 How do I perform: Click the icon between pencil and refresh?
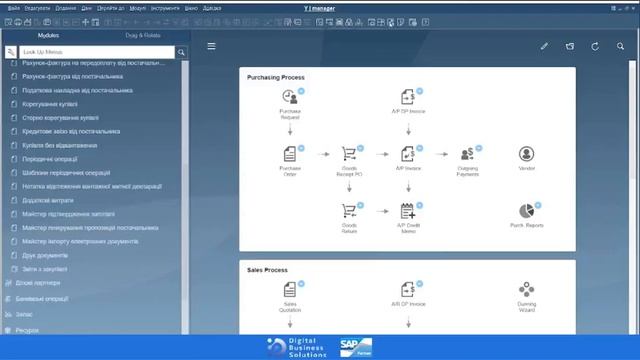point(570,46)
